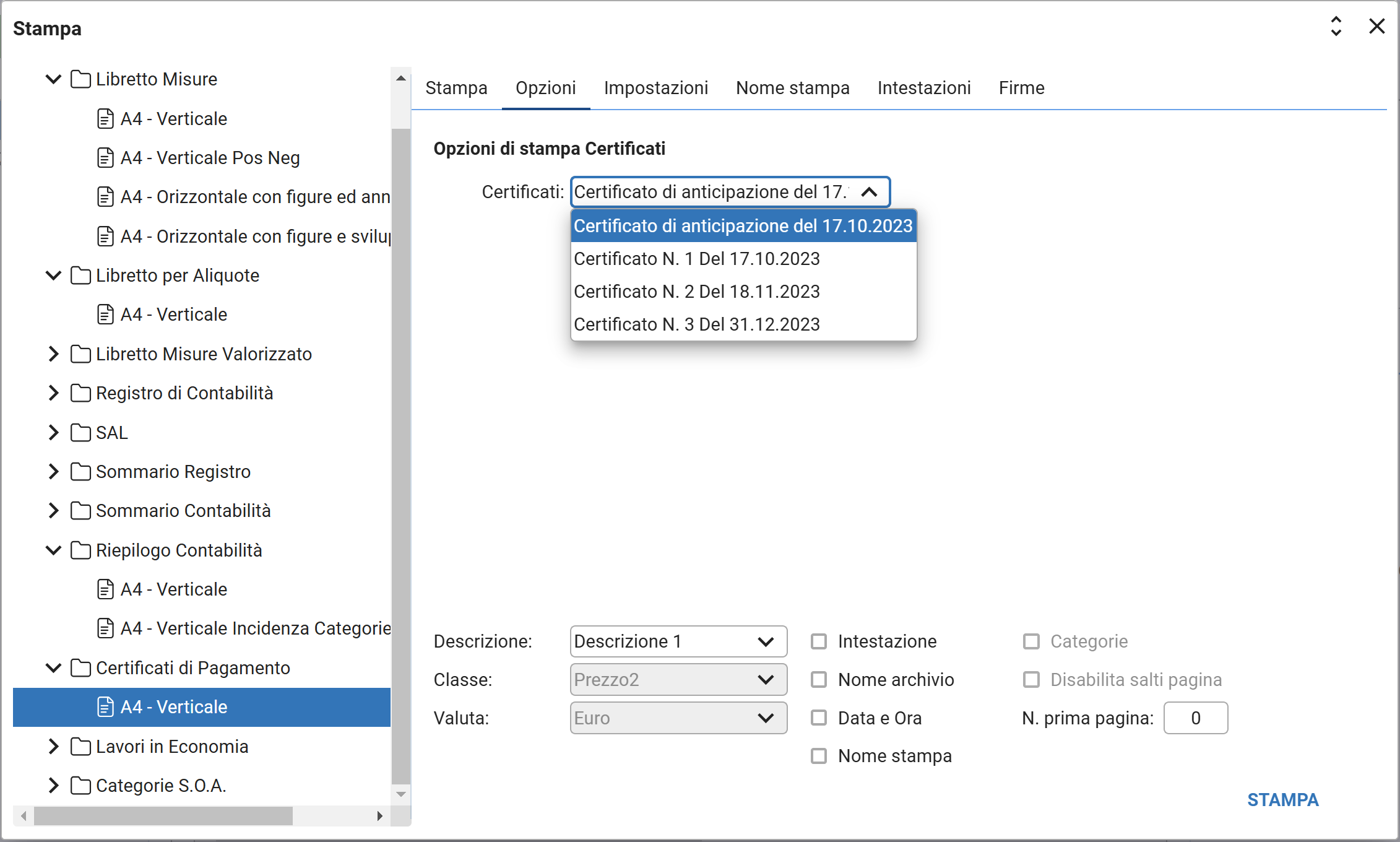This screenshot has height=842, width=1400.
Task: Select Certificato N. 2 Del 18.11.2023
Action: 696,292
